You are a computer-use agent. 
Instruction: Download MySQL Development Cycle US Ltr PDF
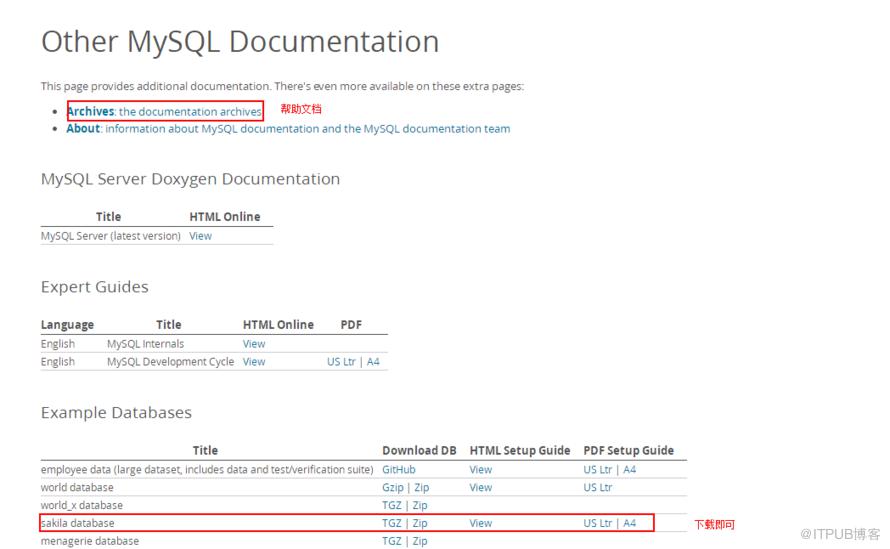pos(341,362)
